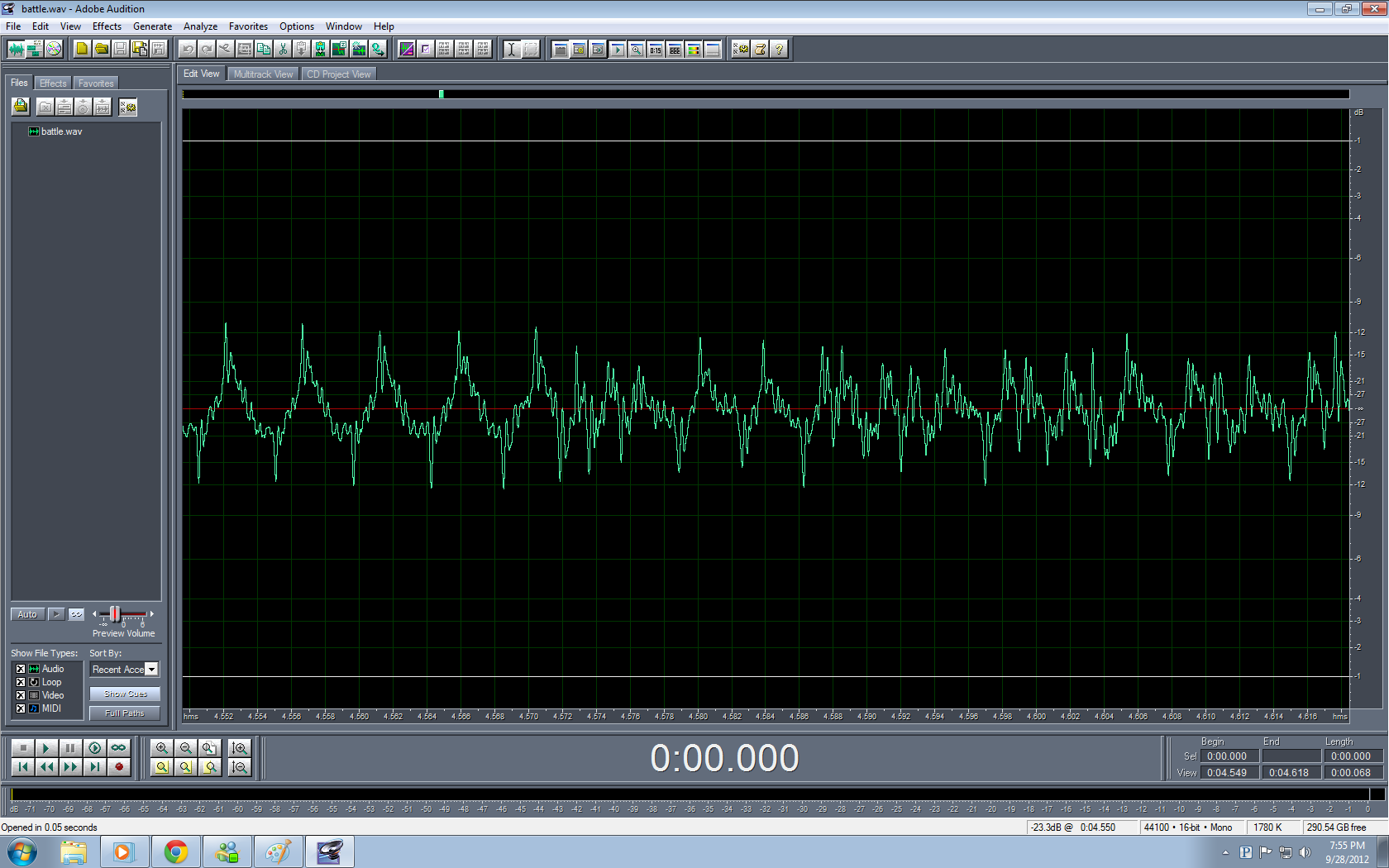Screen dimensions: 1389x868
Task: Select the time selection I-beam tool
Action: [x=511, y=49]
